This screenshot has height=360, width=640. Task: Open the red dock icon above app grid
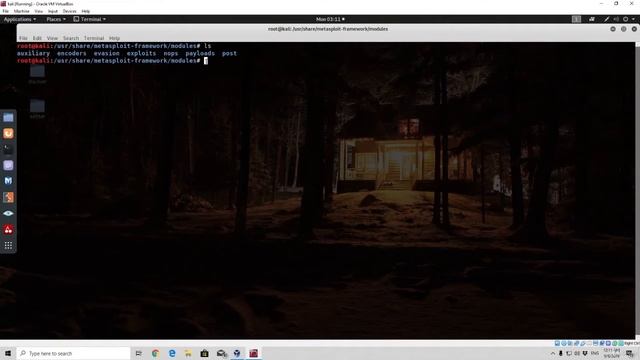tap(8, 229)
